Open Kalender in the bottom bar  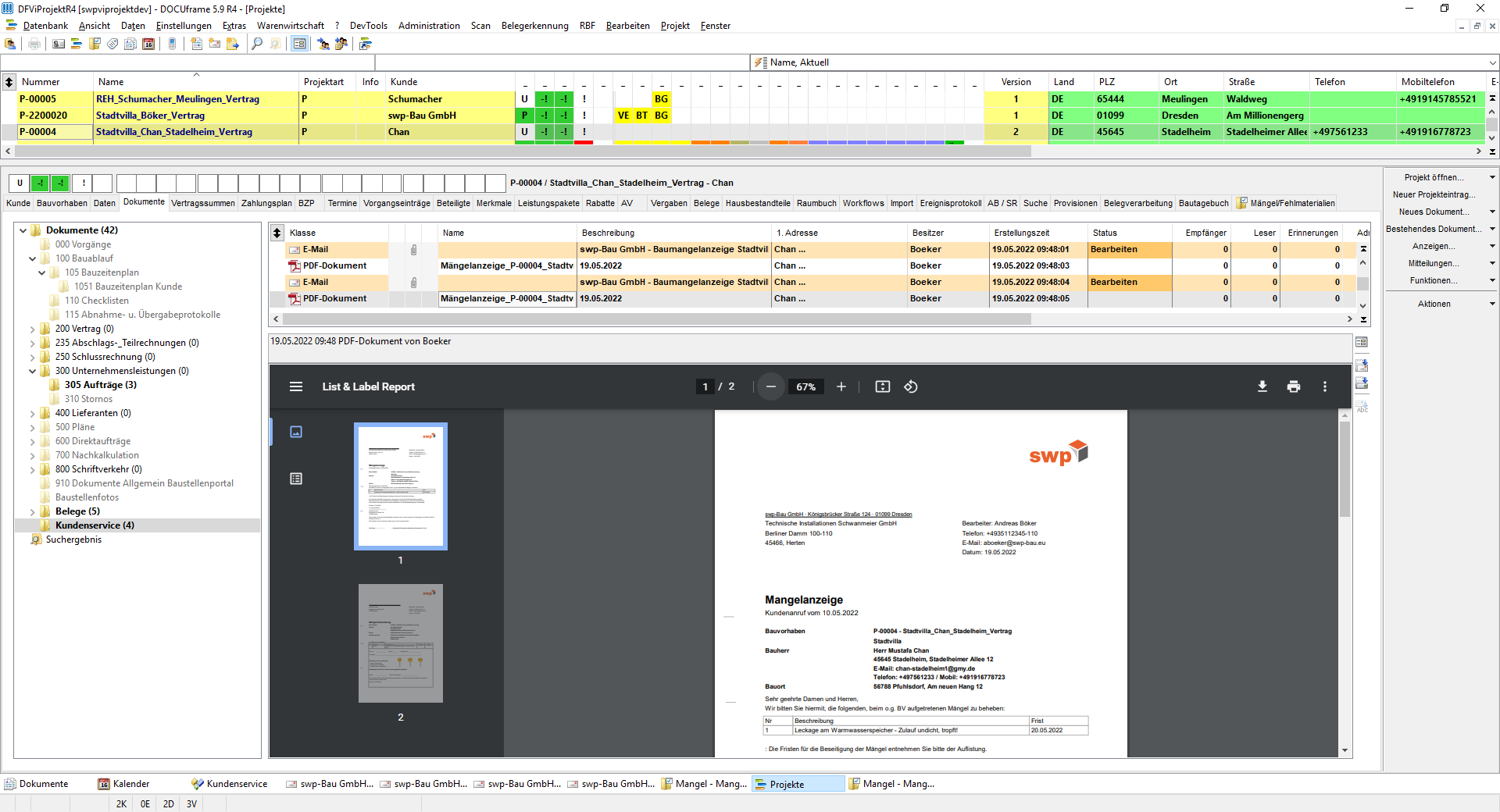pyautogui.click(x=123, y=784)
